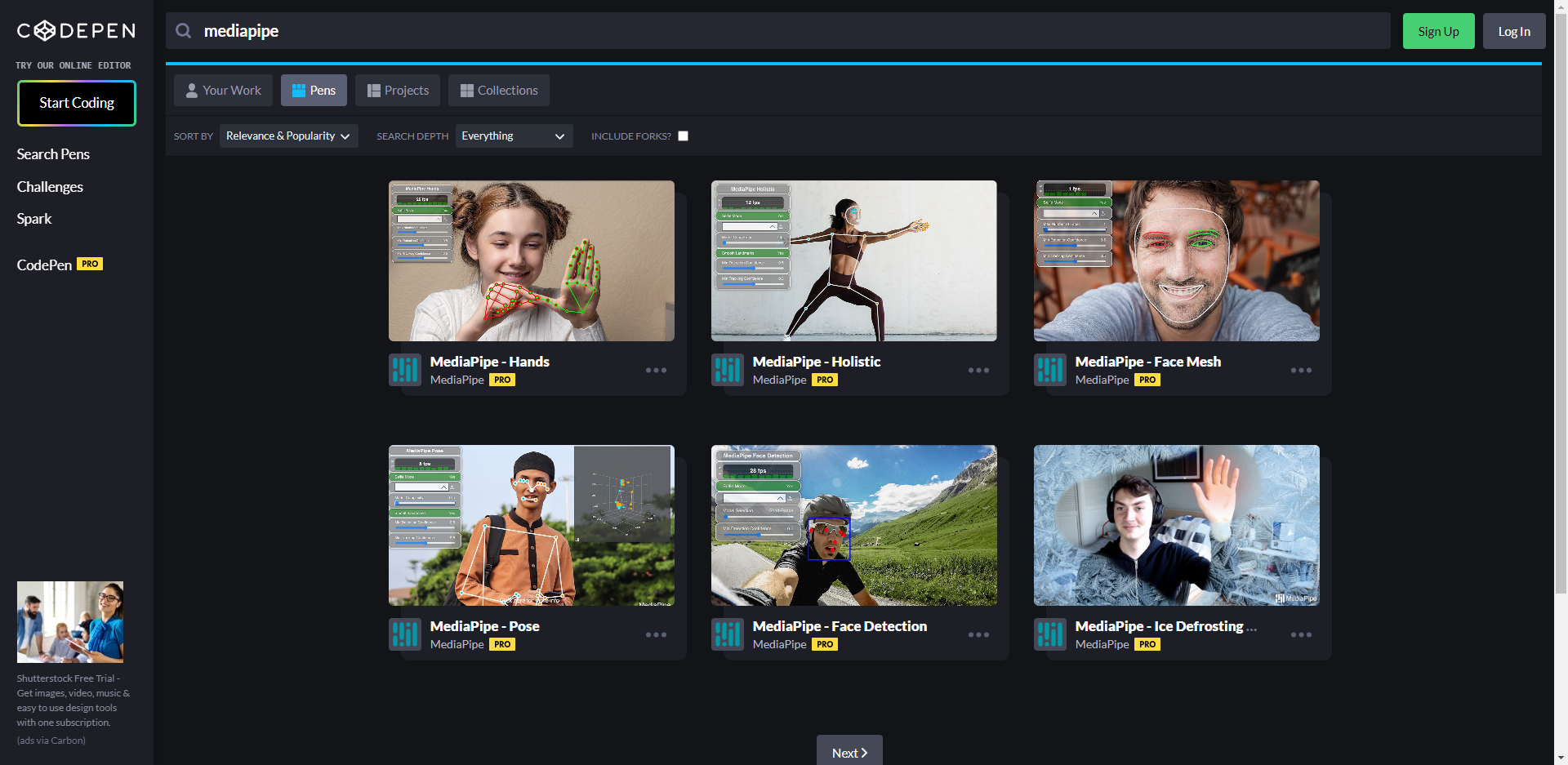Open the Search Depth Everything dropdown
The width and height of the screenshot is (1568, 765).
coord(514,136)
